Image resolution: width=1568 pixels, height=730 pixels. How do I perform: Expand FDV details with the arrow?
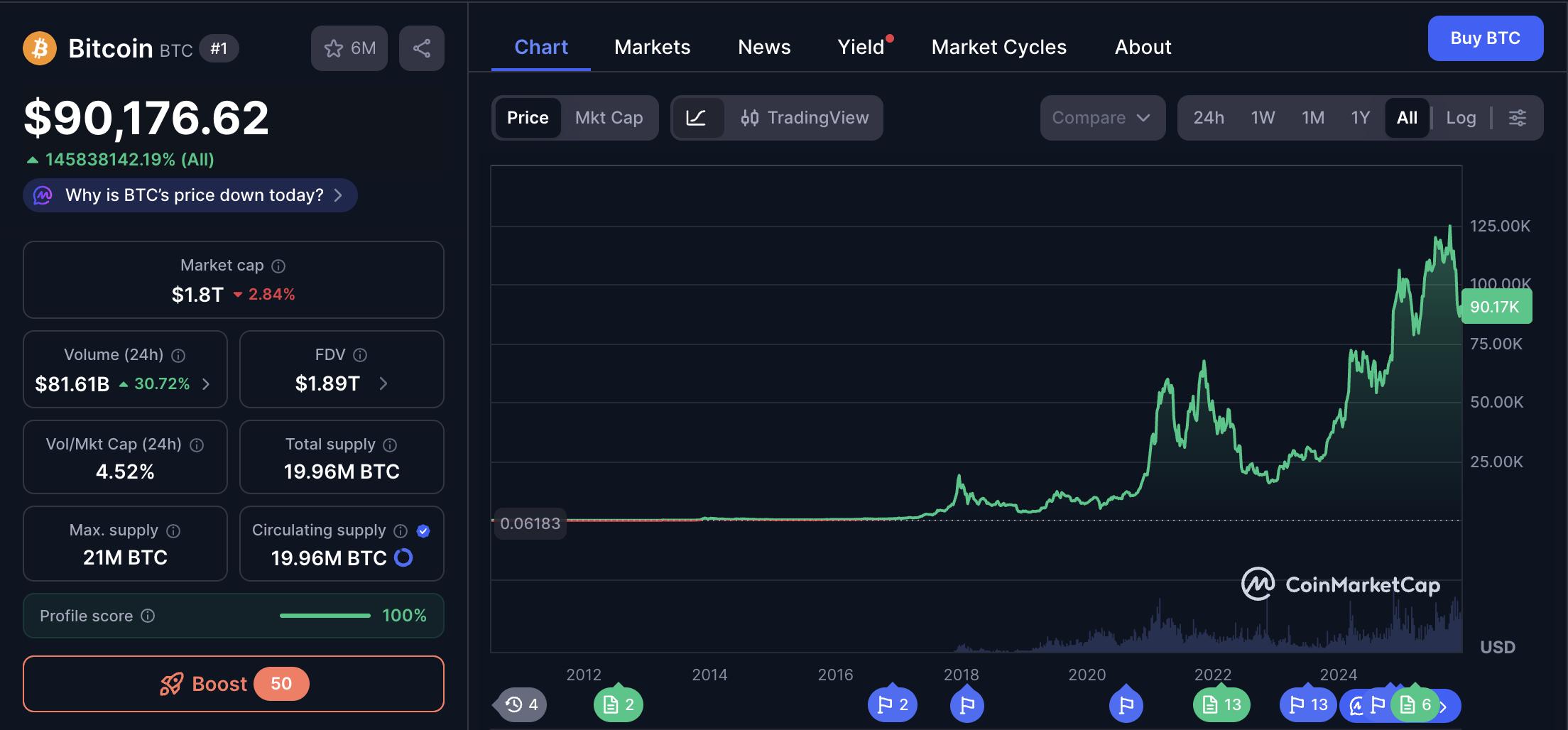[x=383, y=383]
